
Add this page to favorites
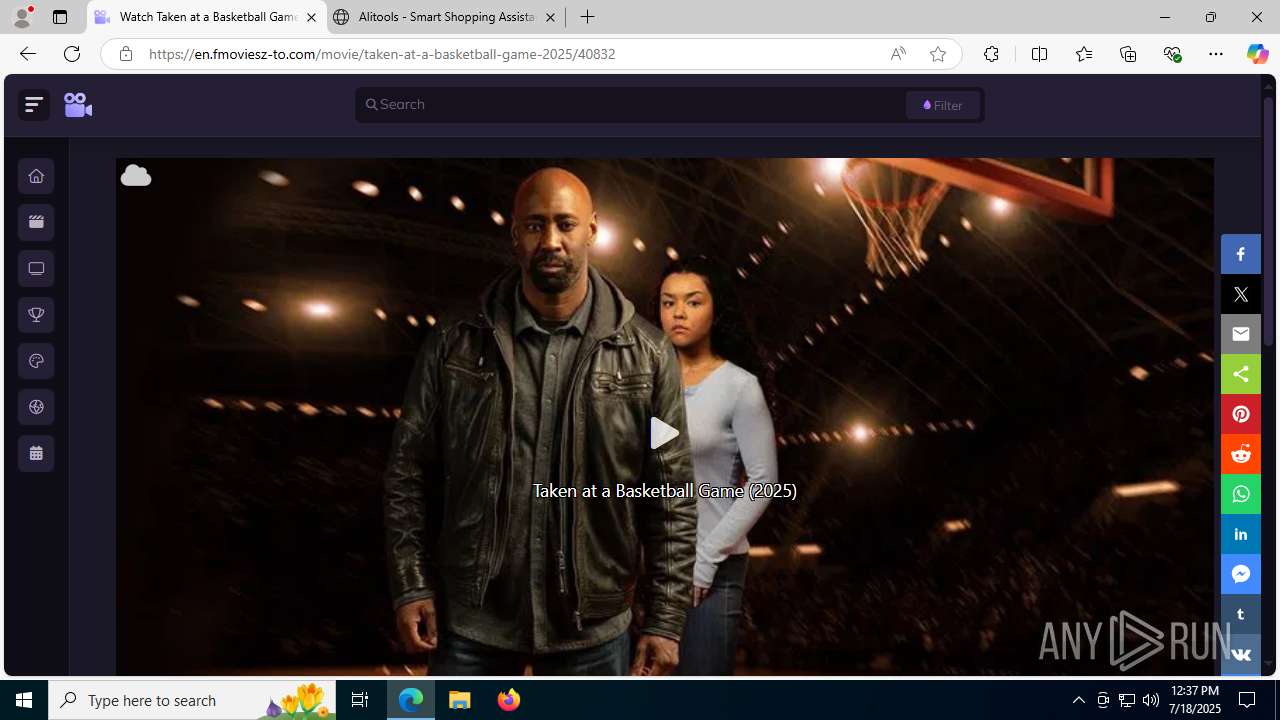coord(938,54)
